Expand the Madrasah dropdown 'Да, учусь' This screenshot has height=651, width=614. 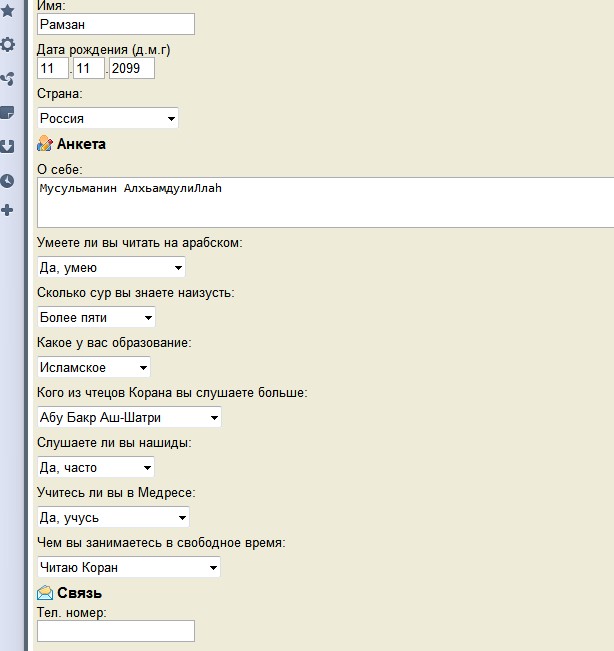click(x=113, y=517)
